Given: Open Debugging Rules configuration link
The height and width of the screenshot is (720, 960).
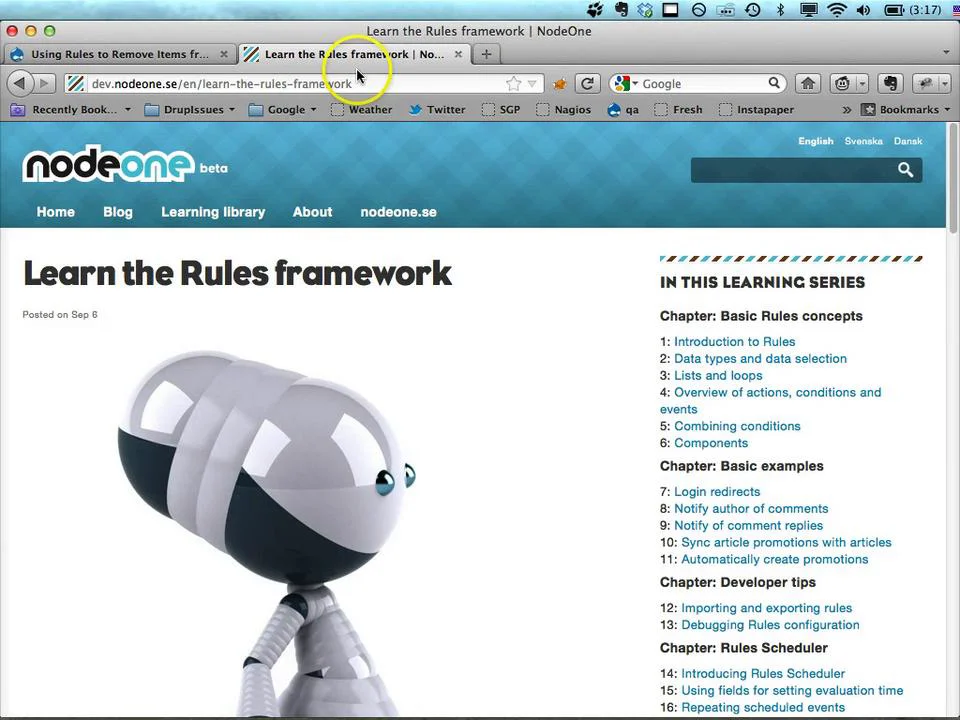Looking at the screenshot, I should pyautogui.click(x=770, y=625).
